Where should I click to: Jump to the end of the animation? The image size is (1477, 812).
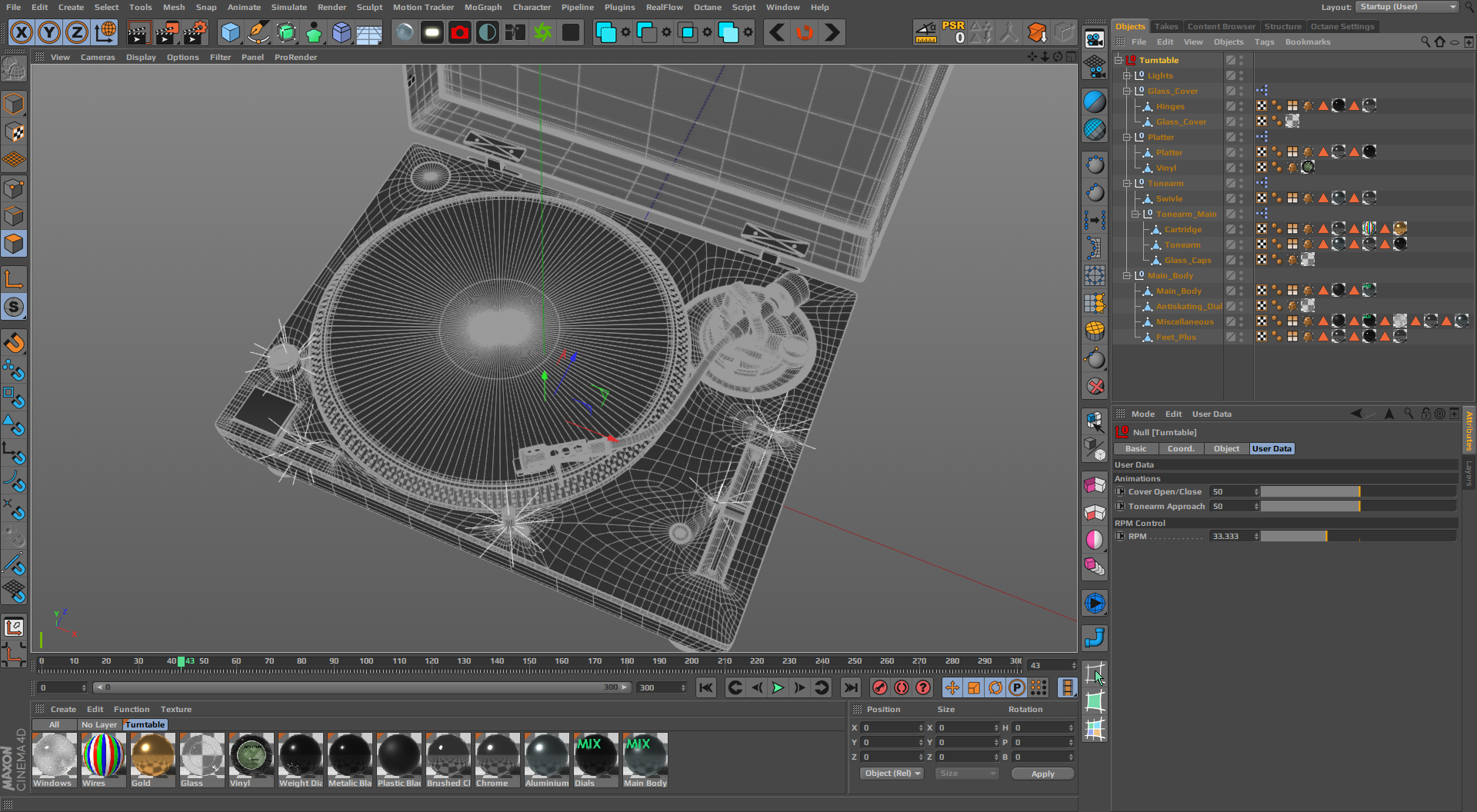850,687
